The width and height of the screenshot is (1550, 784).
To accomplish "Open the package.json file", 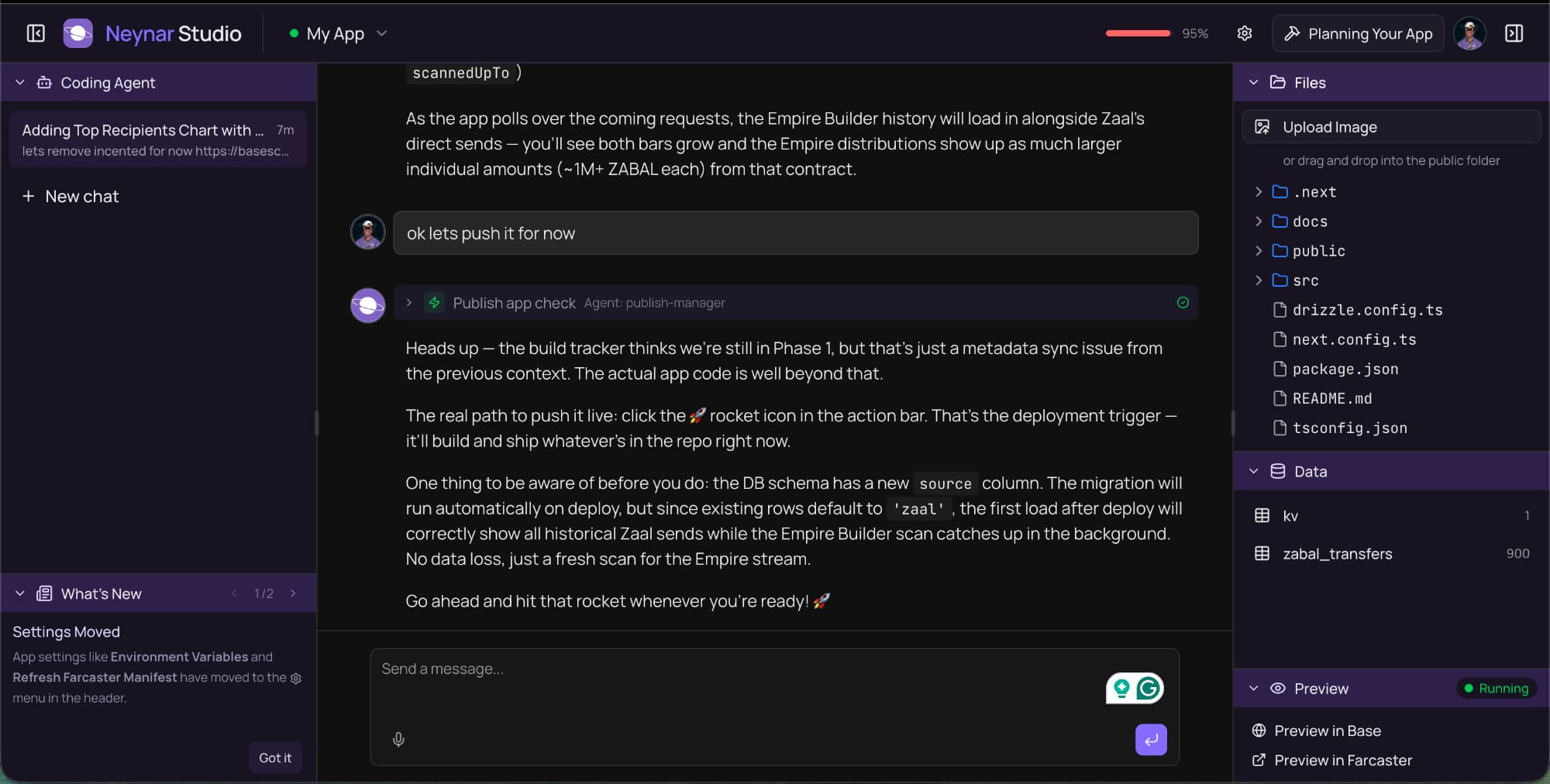I will click(1345, 370).
